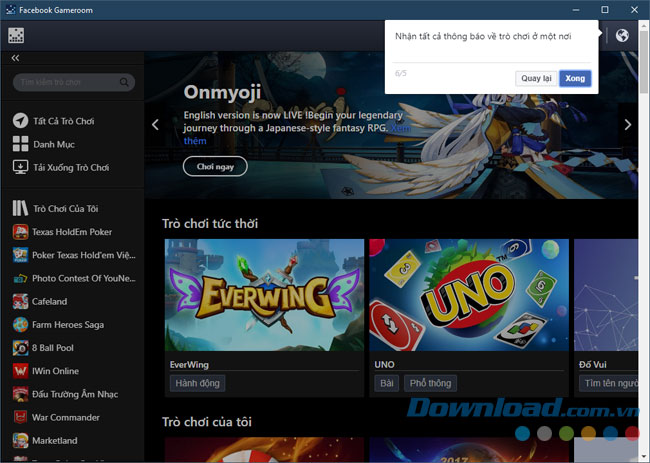
Task: Click the Photo Contest Of YouNe... icon
Action: [20, 278]
